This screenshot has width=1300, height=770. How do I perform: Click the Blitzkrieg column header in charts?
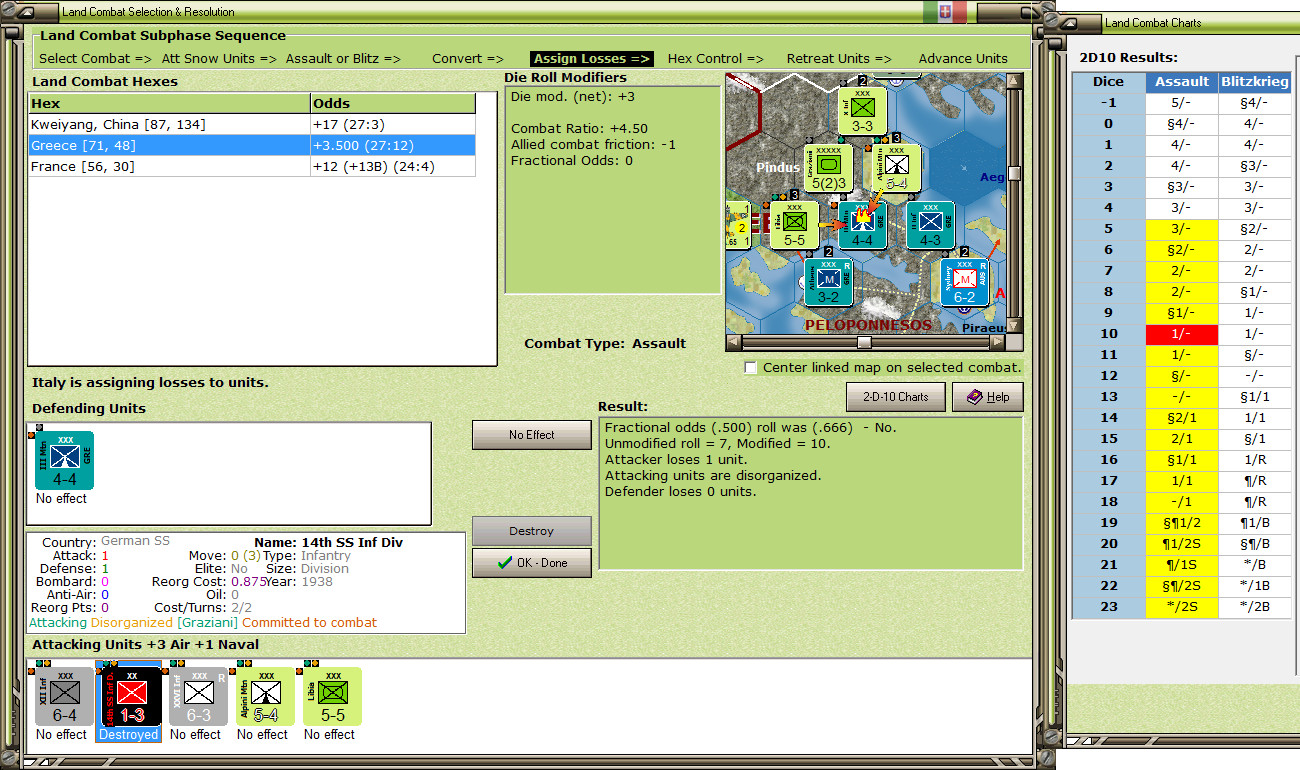(x=1254, y=82)
